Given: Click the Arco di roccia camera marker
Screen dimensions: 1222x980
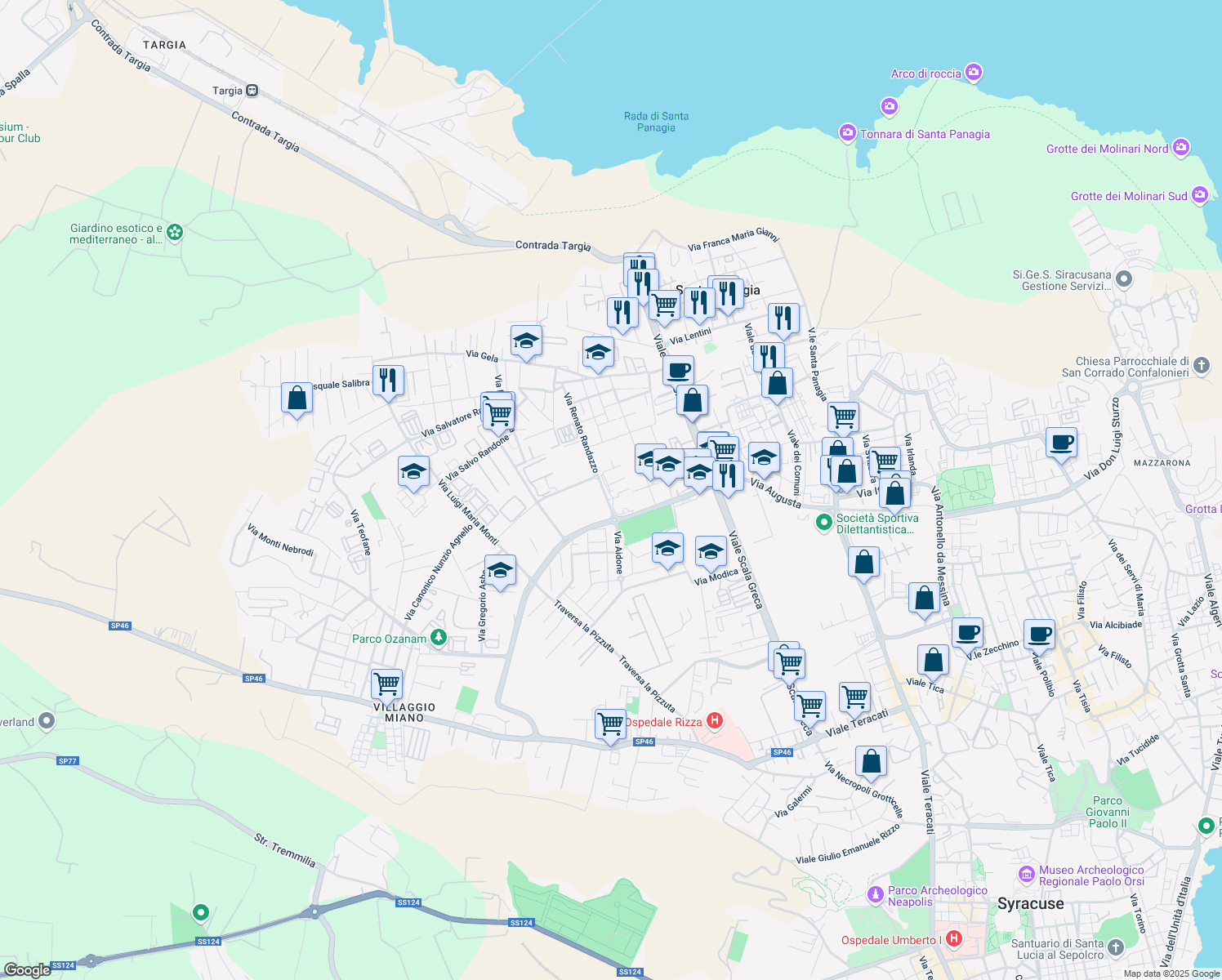Looking at the screenshot, I should pos(973,73).
